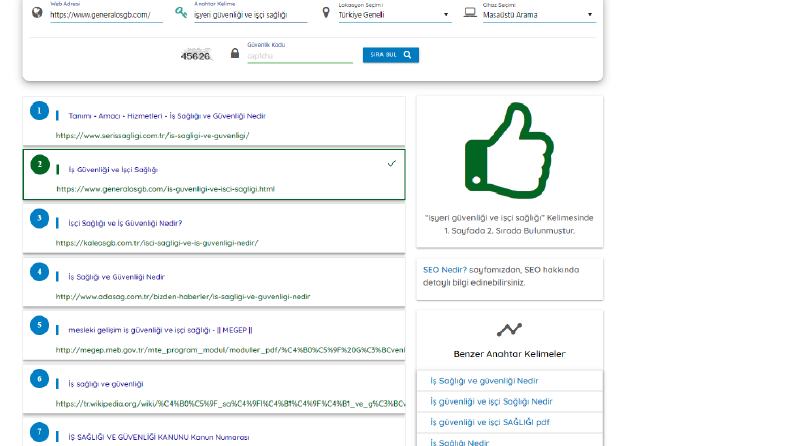Click the checkmark in result 2
The width and height of the screenshot is (793, 446).
[x=391, y=163]
